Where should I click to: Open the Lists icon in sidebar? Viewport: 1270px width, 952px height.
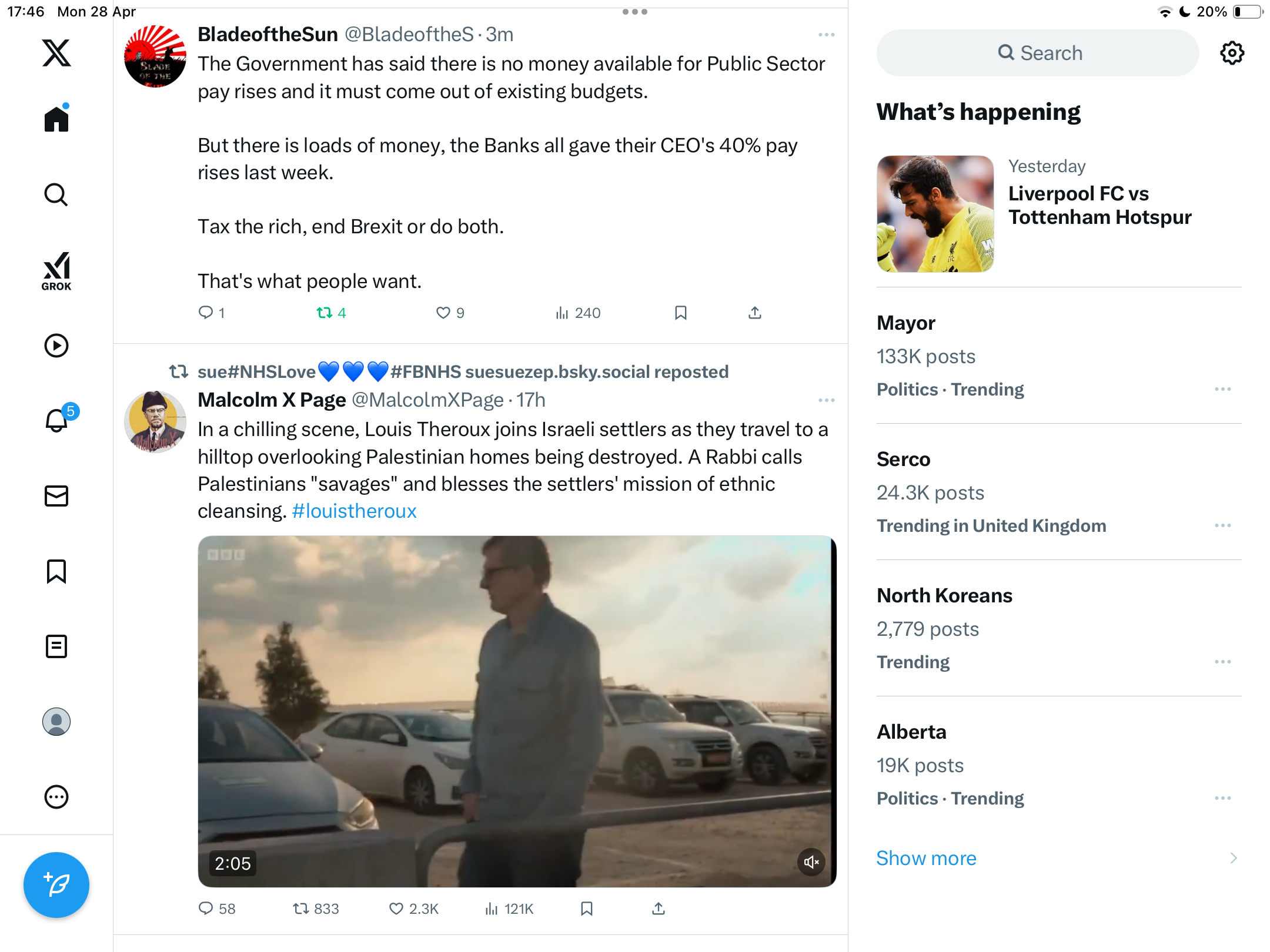click(x=56, y=646)
